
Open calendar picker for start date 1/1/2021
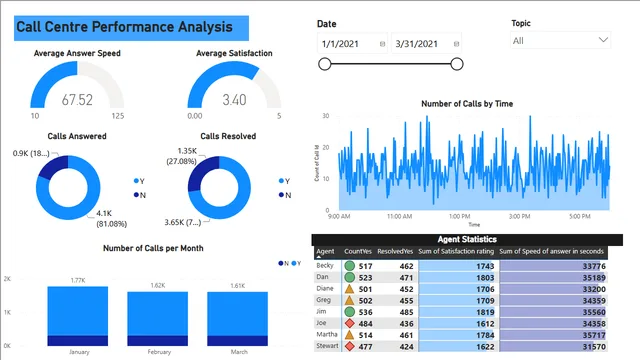tap(382, 44)
